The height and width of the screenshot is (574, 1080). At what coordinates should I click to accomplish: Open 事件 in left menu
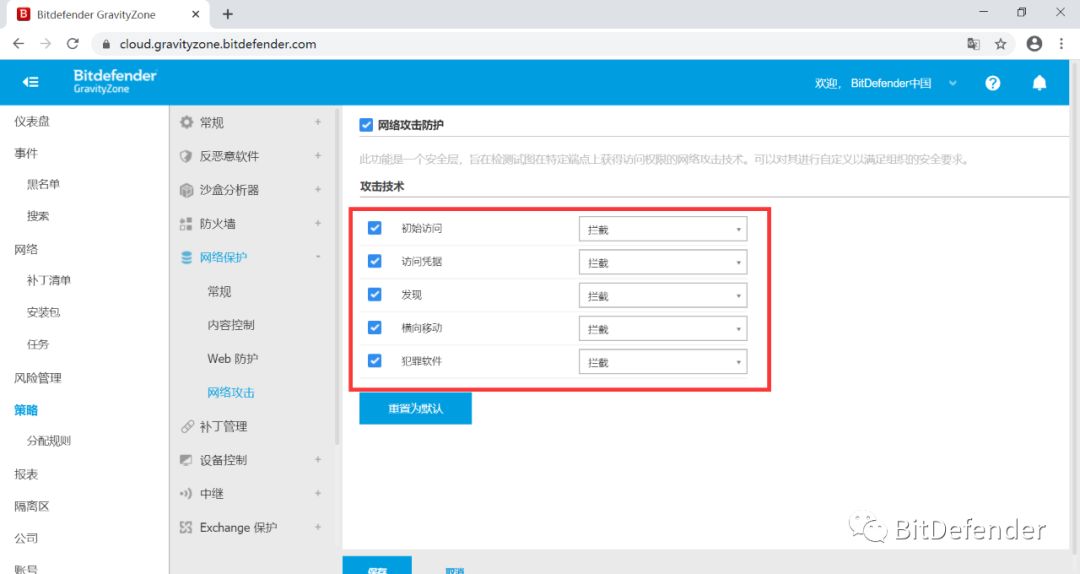[26, 153]
